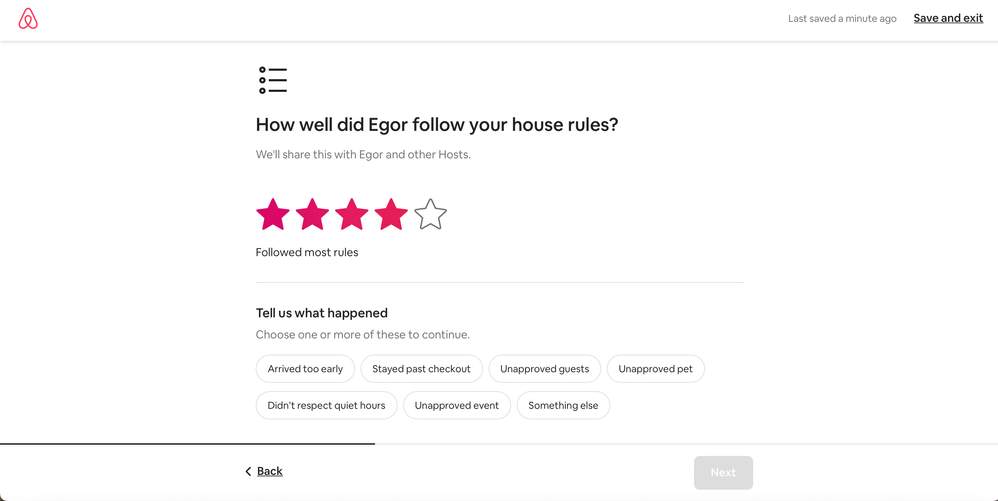Select the fourth star rating
998x501 pixels.
point(391,214)
